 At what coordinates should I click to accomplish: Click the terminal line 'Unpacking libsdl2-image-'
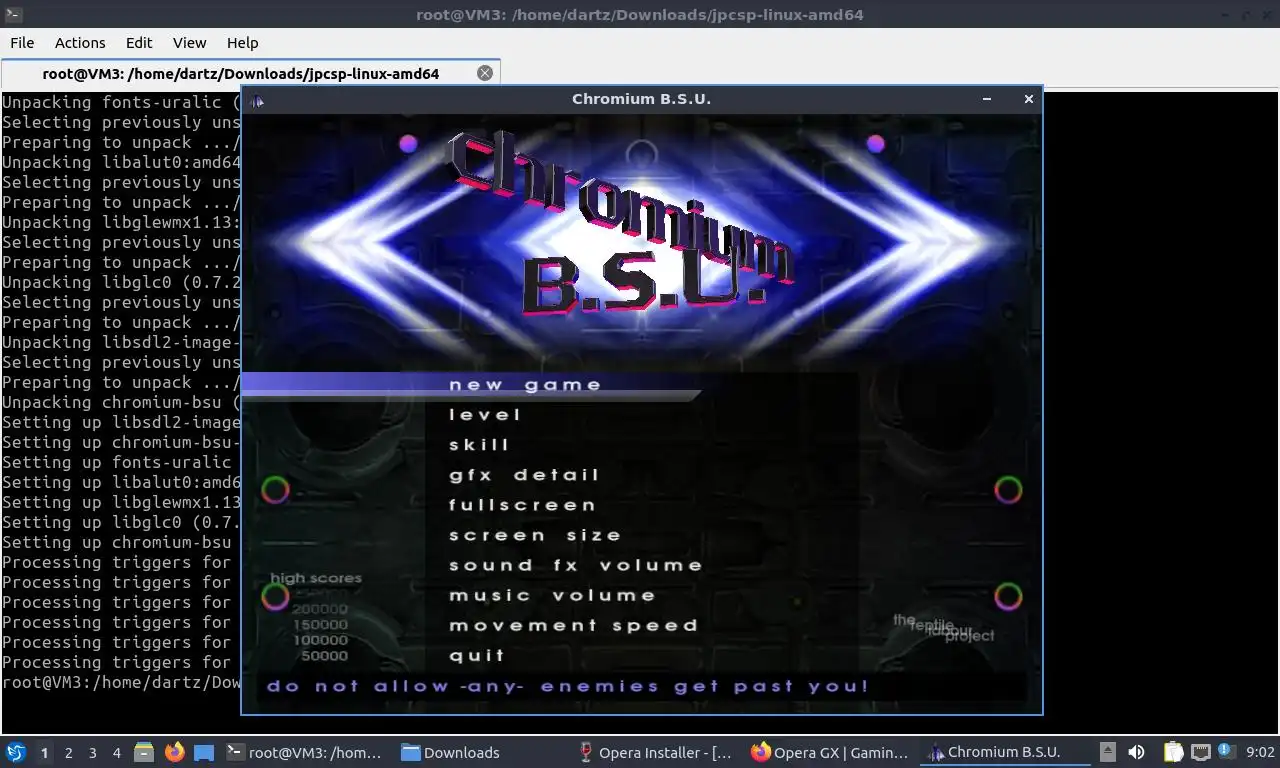tap(121, 342)
